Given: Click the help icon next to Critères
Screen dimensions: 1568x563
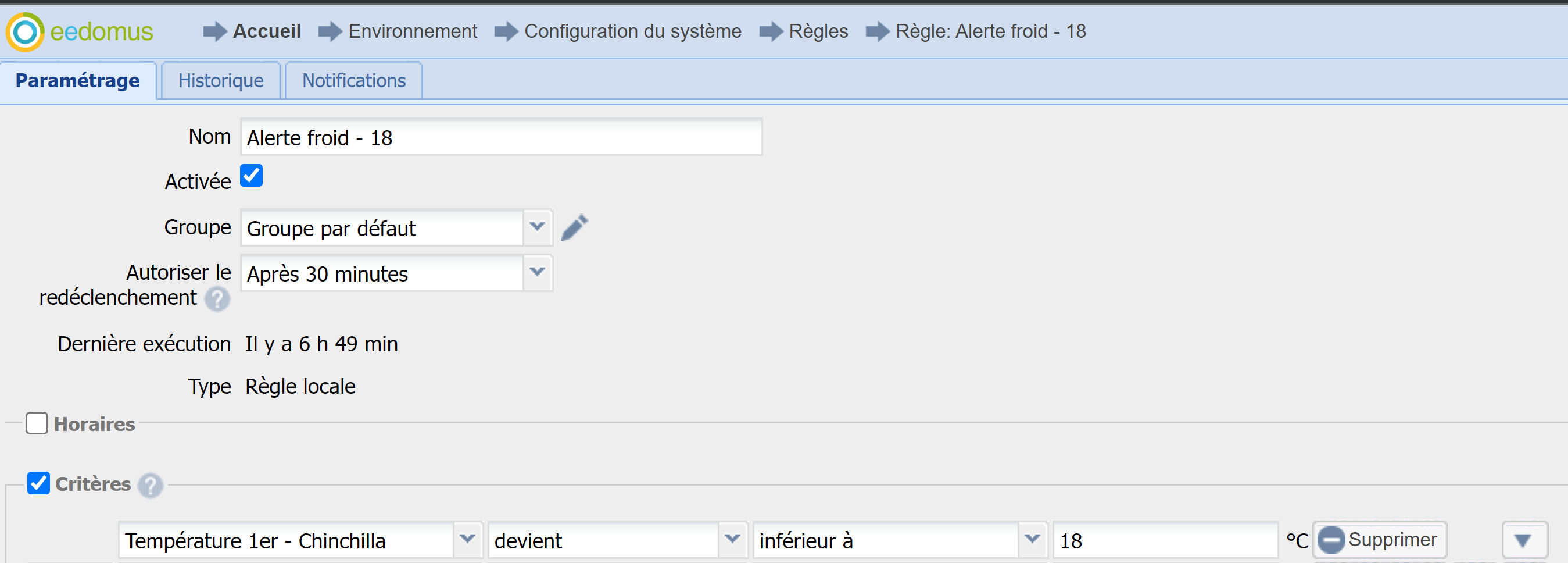Looking at the screenshot, I should [x=151, y=485].
